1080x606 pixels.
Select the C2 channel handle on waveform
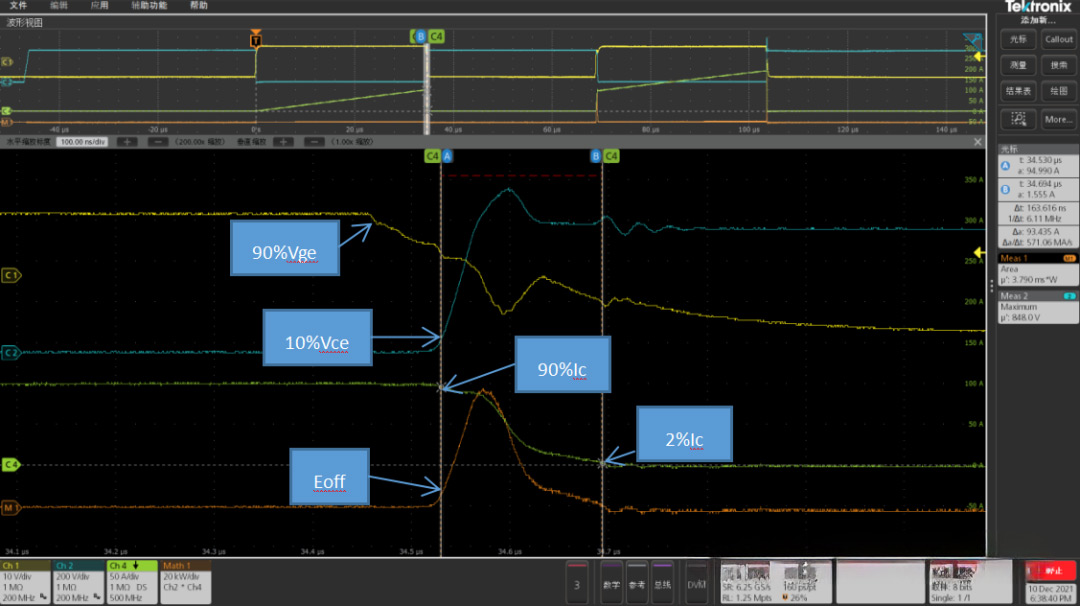pos(11,352)
